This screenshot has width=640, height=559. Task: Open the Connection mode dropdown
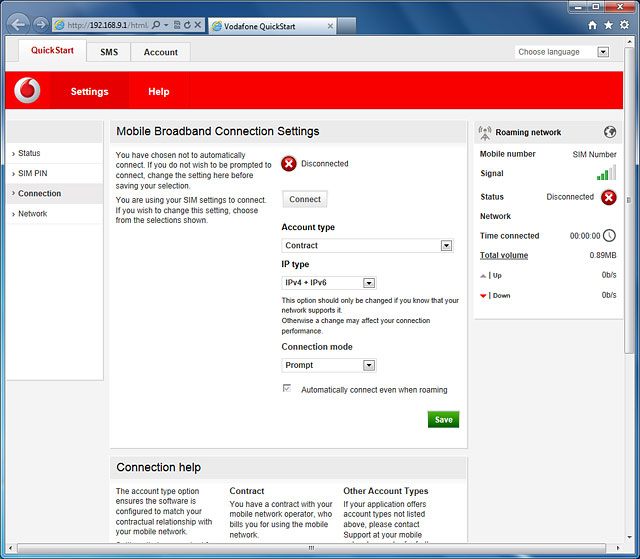coord(369,366)
